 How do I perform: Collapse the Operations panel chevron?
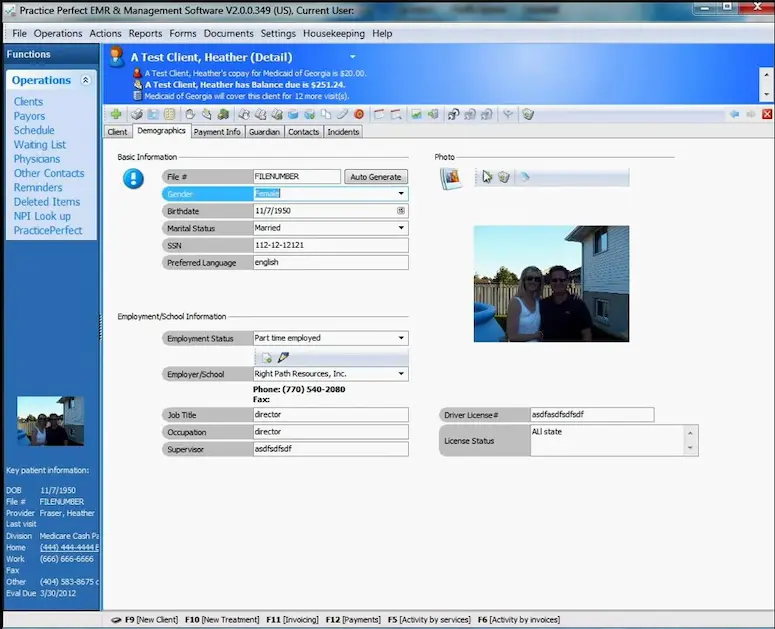click(86, 80)
